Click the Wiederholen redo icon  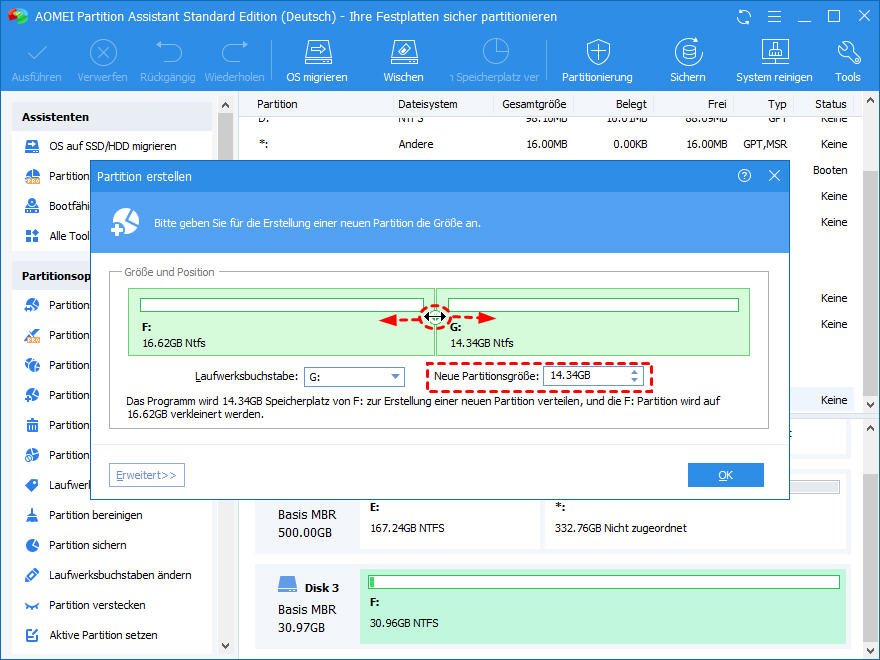tap(234, 53)
